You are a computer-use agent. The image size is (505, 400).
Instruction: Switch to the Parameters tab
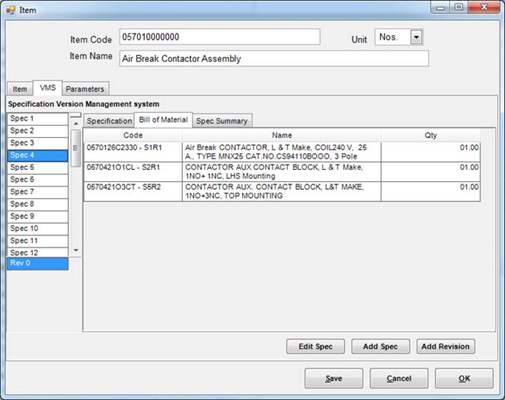click(x=85, y=89)
